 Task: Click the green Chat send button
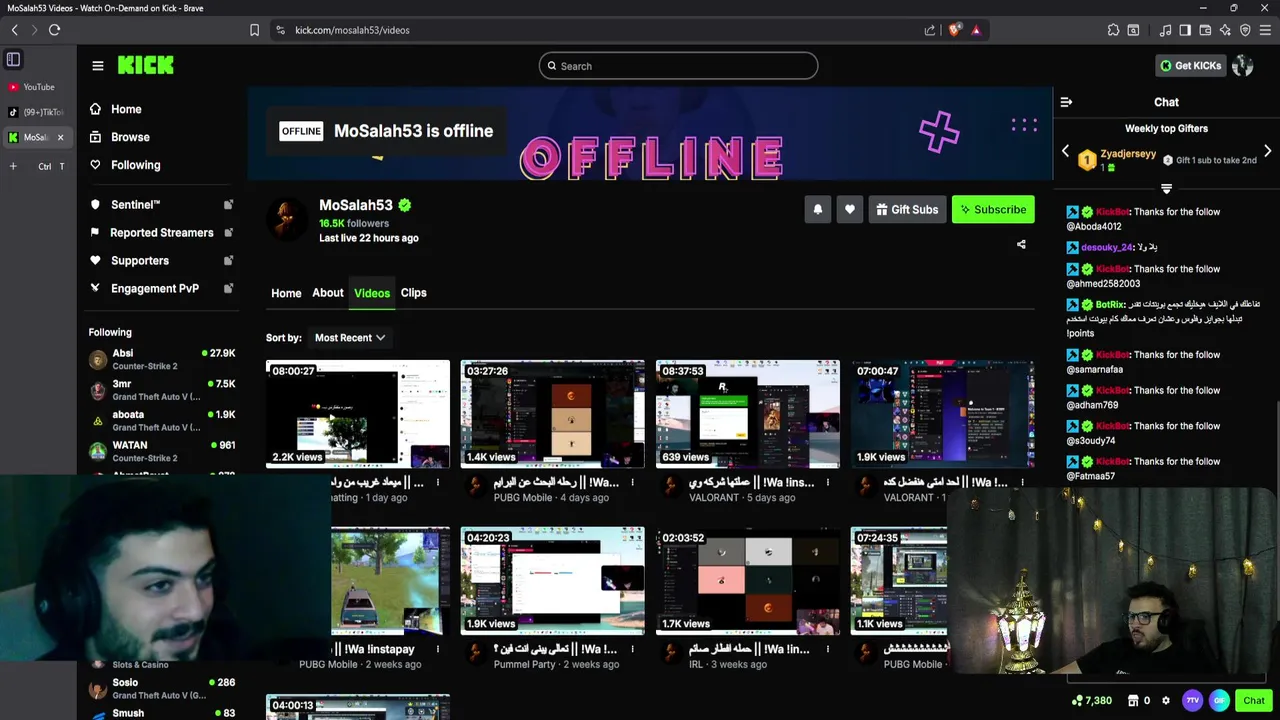coord(1254,701)
